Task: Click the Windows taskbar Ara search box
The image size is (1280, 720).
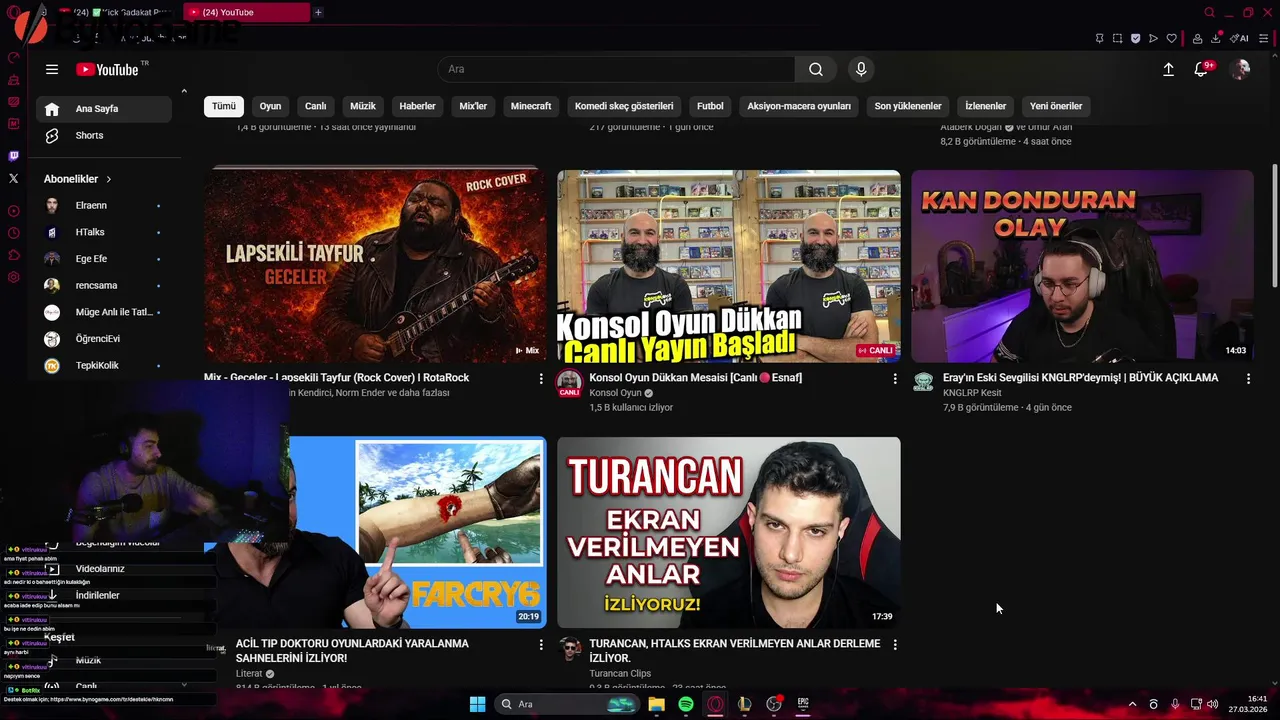Action: point(567,704)
